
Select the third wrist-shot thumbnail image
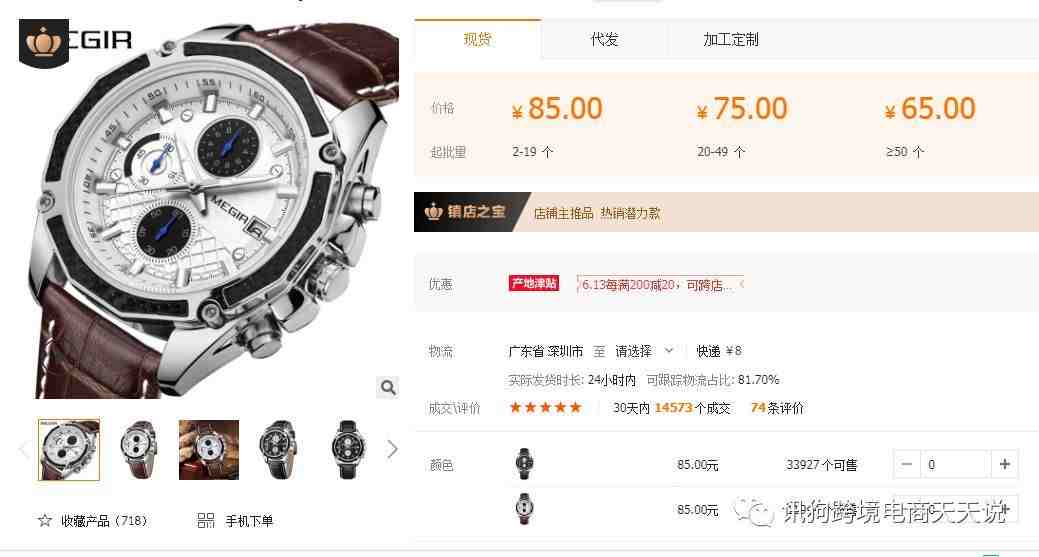pyautogui.click(x=209, y=450)
